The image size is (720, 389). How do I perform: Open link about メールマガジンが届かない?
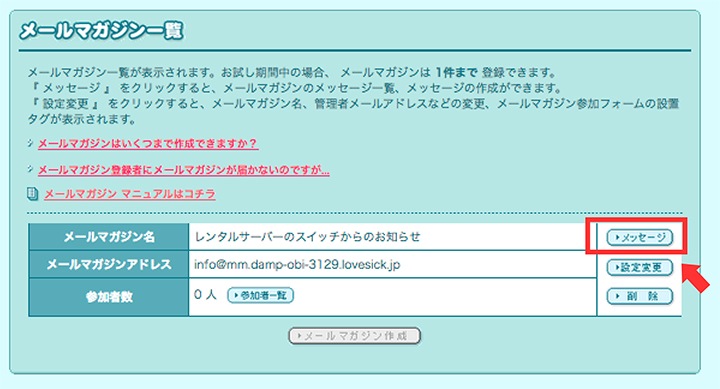click(184, 170)
